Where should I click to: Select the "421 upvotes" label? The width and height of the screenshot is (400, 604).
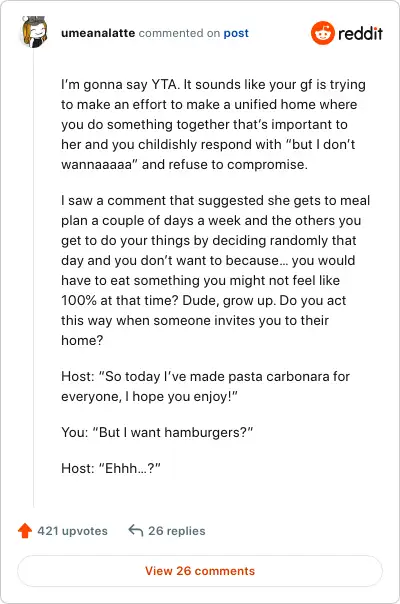pyautogui.click(x=72, y=531)
